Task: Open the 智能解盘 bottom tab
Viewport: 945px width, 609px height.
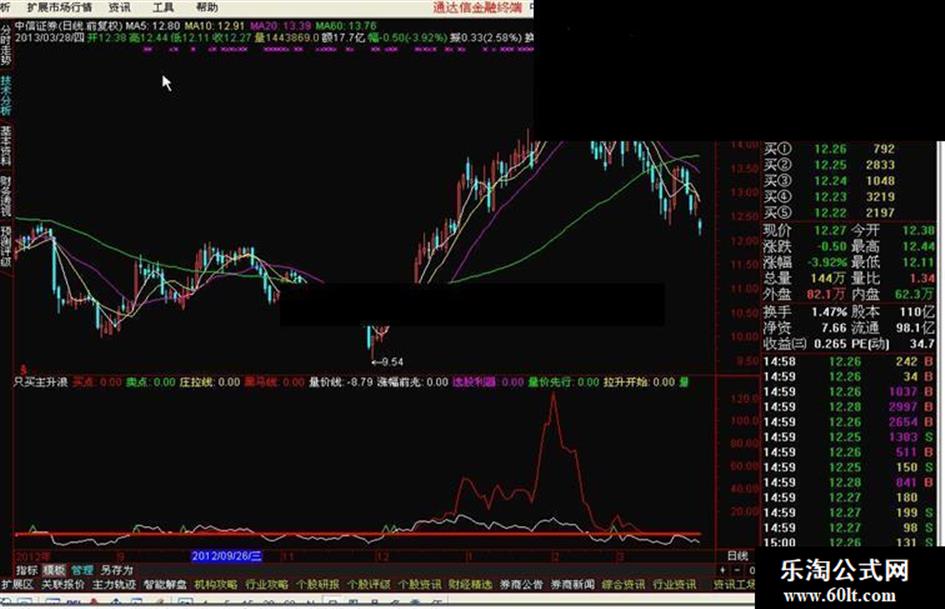Action: (165, 584)
